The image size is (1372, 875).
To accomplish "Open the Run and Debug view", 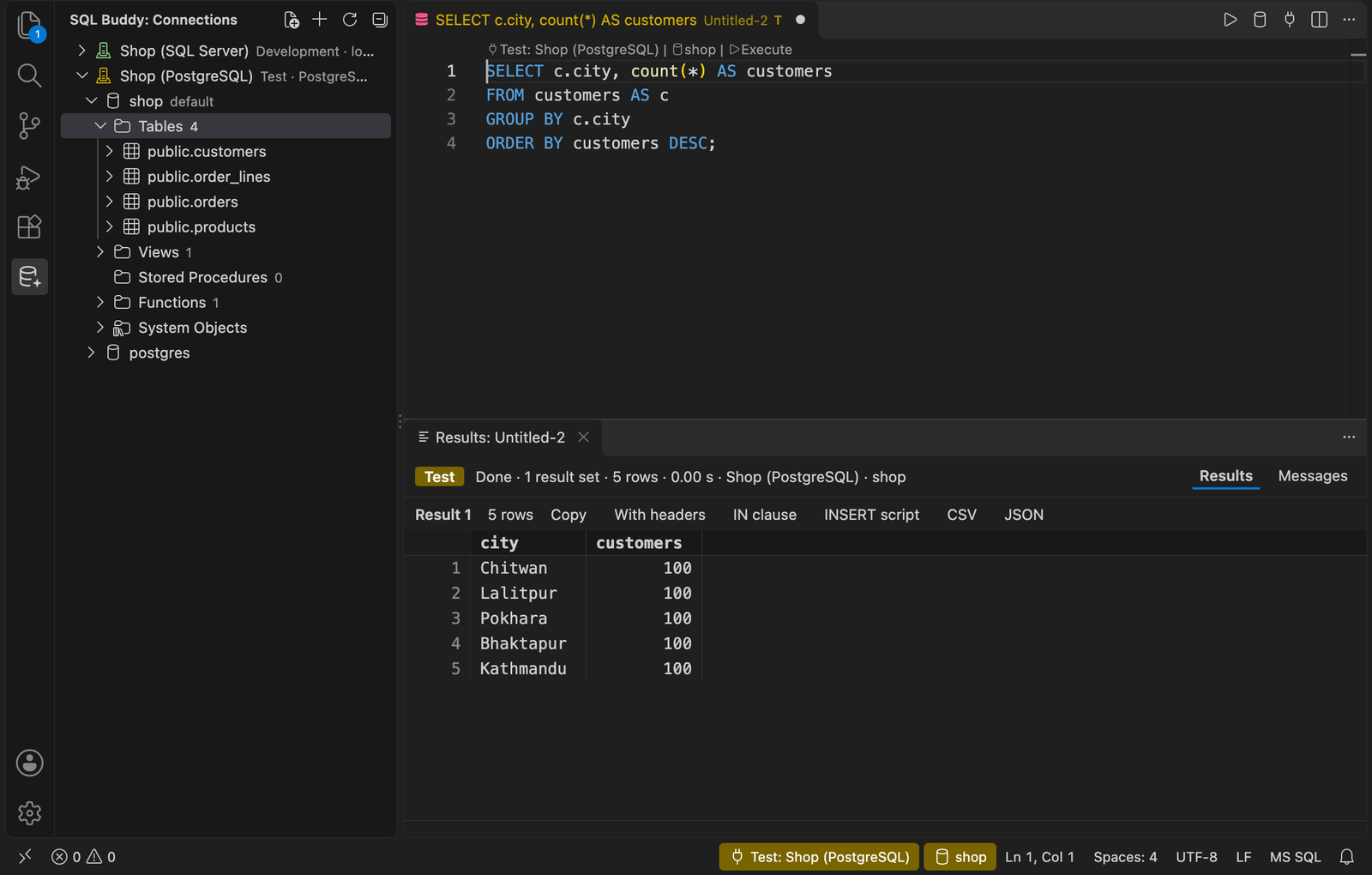I will pyautogui.click(x=29, y=177).
